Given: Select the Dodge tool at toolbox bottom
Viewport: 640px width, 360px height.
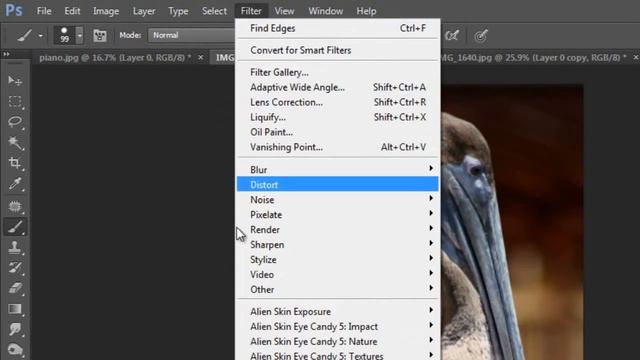Looking at the screenshot, I should pos(15,349).
